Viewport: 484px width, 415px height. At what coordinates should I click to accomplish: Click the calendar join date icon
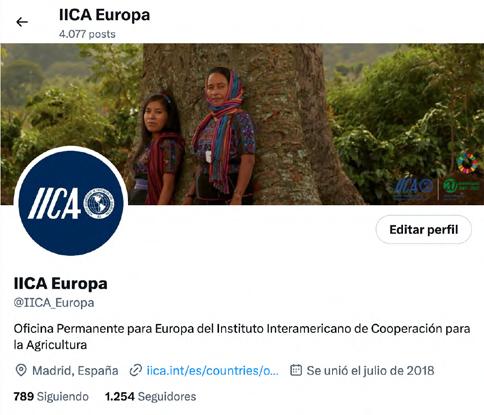point(296,370)
